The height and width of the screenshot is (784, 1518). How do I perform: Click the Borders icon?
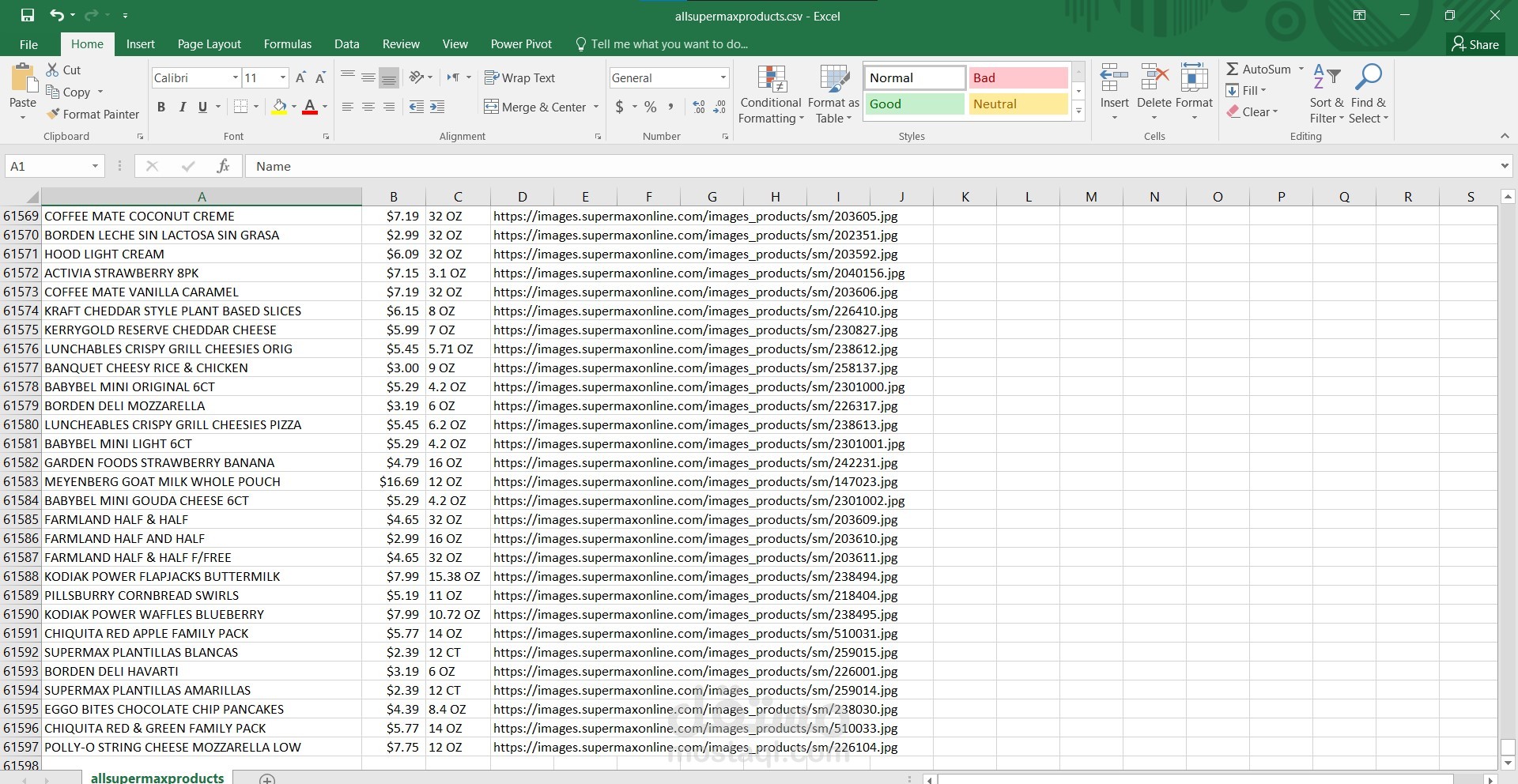pyautogui.click(x=241, y=107)
